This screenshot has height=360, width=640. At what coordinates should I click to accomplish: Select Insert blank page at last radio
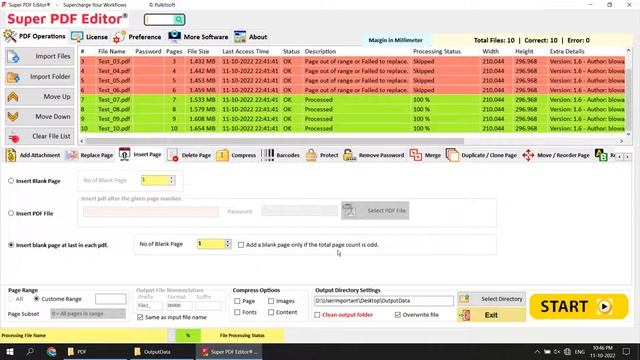(x=11, y=245)
